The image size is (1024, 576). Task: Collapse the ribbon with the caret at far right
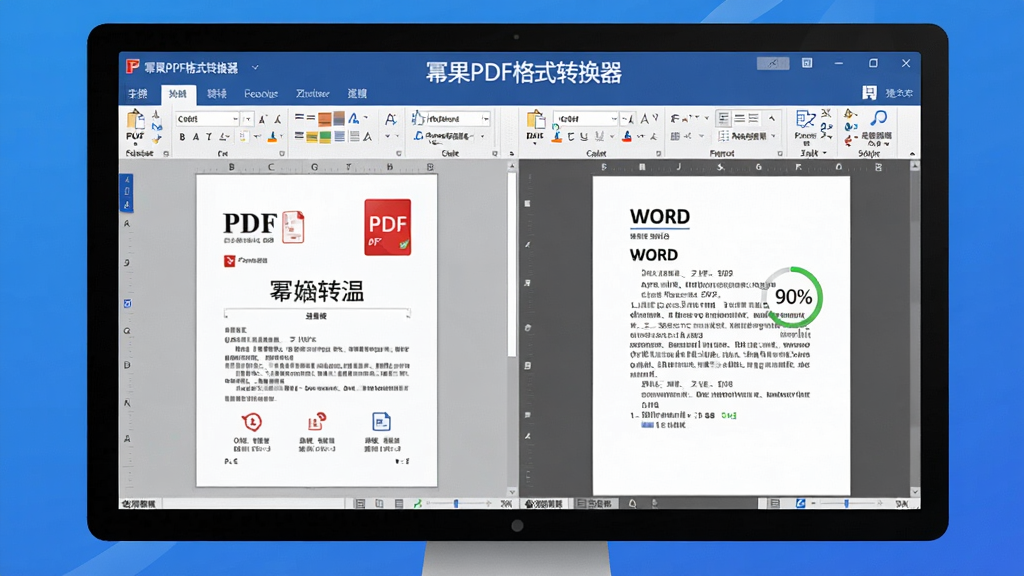point(912,154)
